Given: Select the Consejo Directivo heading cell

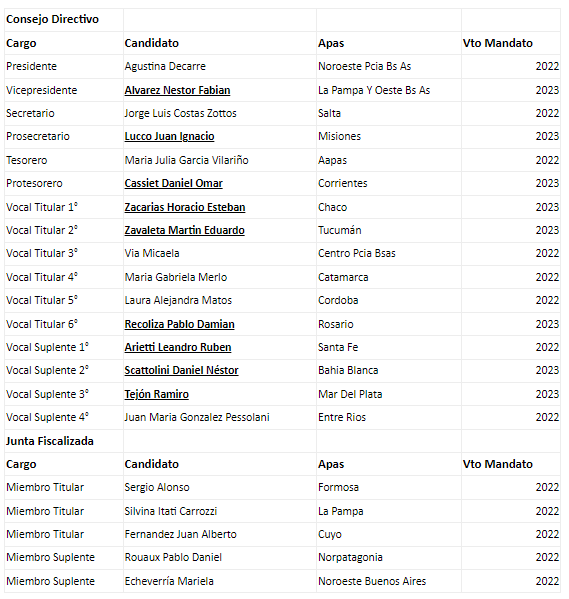Looking at the screenshot, I should point(64,19).
